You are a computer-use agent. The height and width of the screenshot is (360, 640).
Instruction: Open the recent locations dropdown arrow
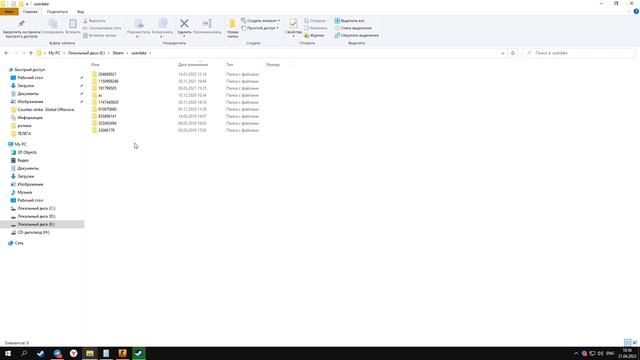(24, 53)
